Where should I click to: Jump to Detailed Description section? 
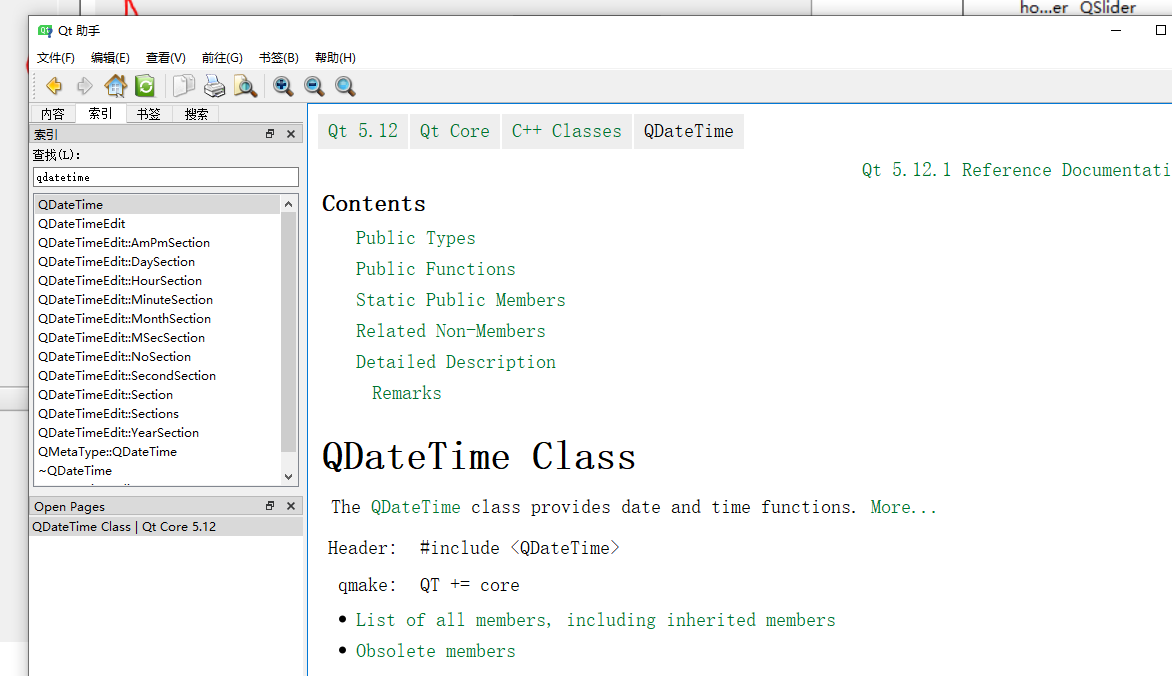tap(456, 362)
